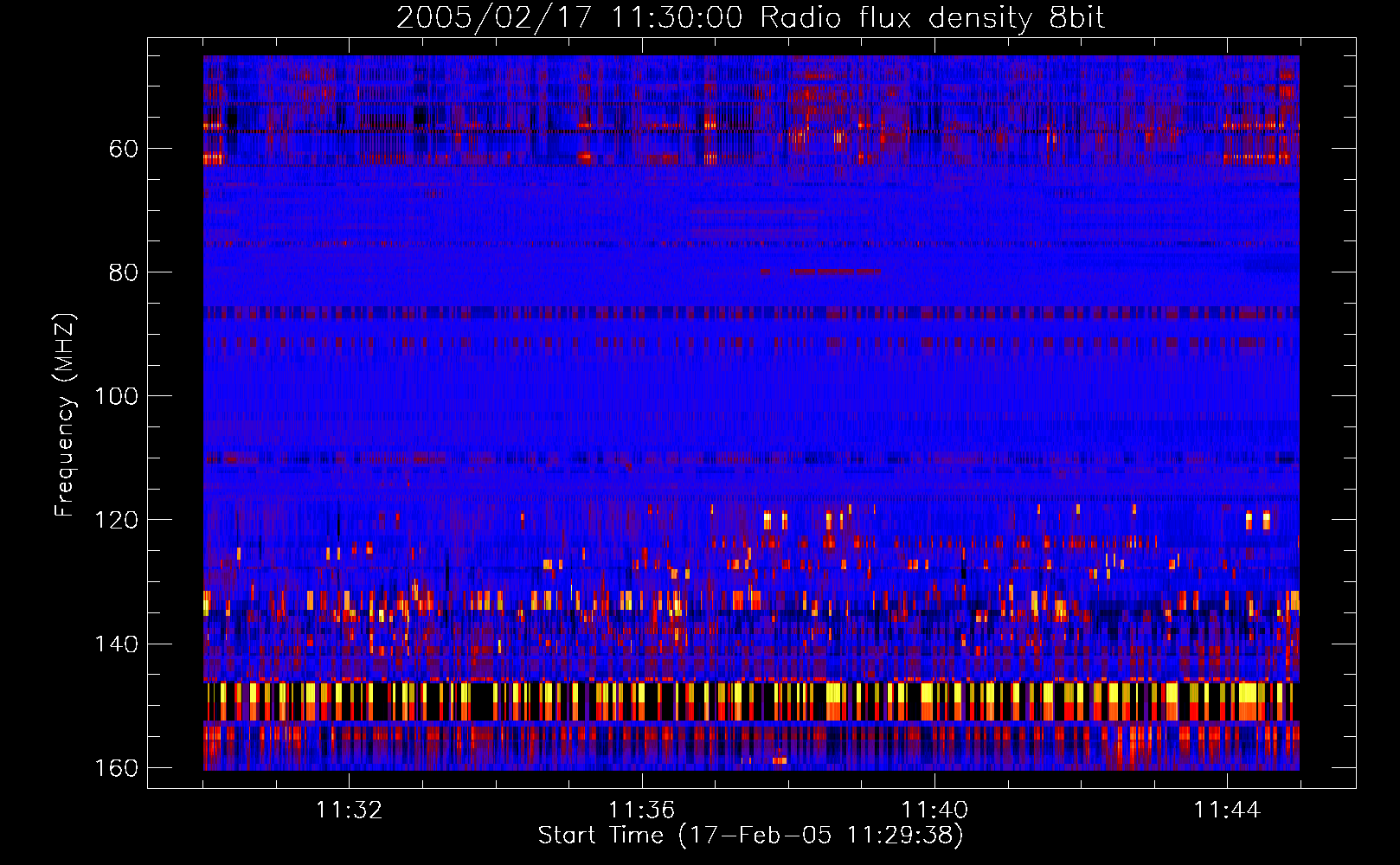Click the 60 frequency tick label
The width and height of the screenshot is (1400, 865).
pos(124,149)
